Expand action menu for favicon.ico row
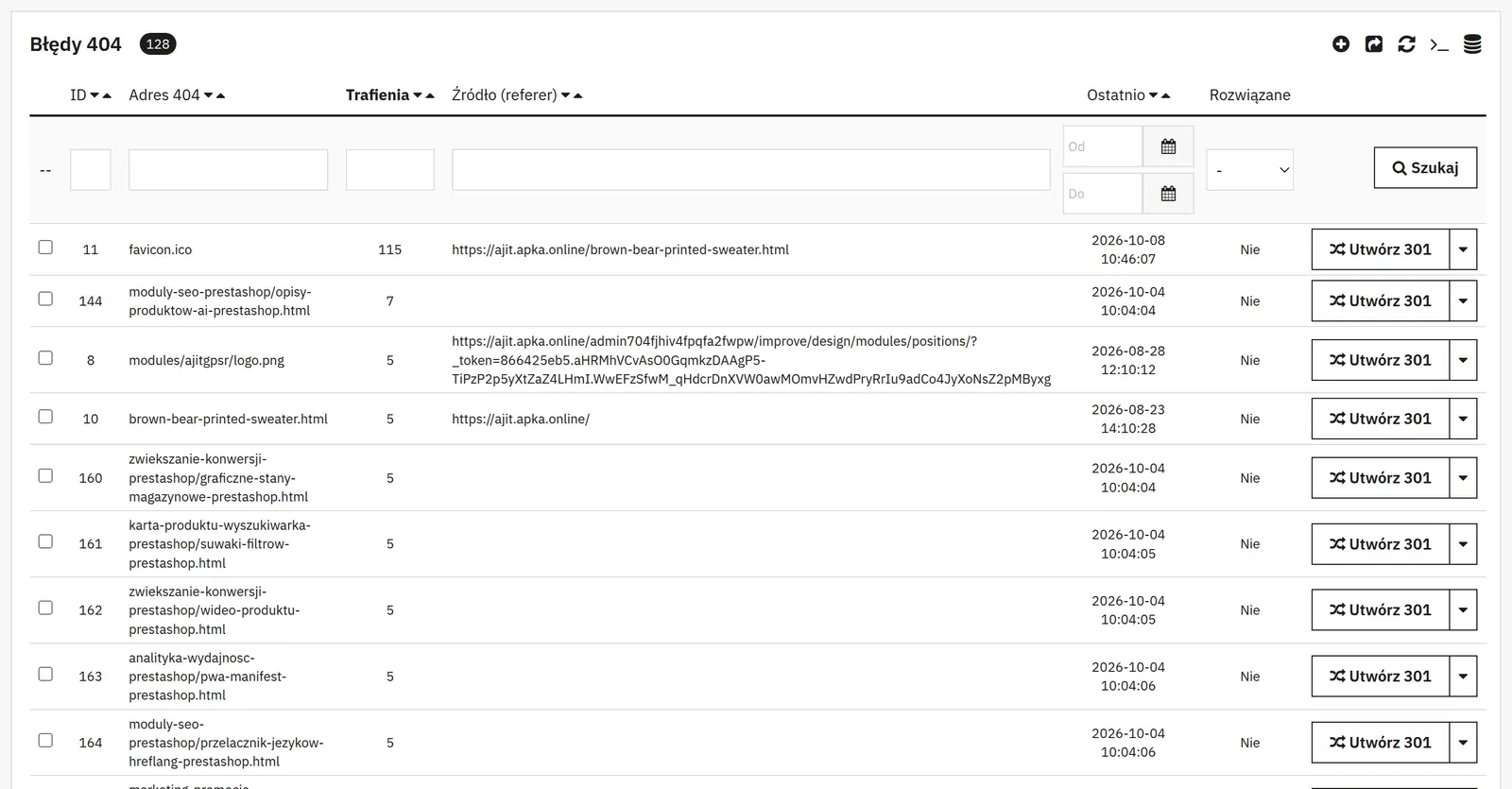1512x789 pixels. (x=1463, y=249)
